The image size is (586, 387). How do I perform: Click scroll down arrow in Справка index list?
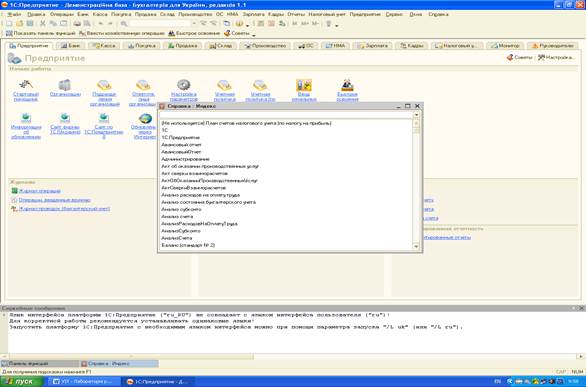(416, 247)
